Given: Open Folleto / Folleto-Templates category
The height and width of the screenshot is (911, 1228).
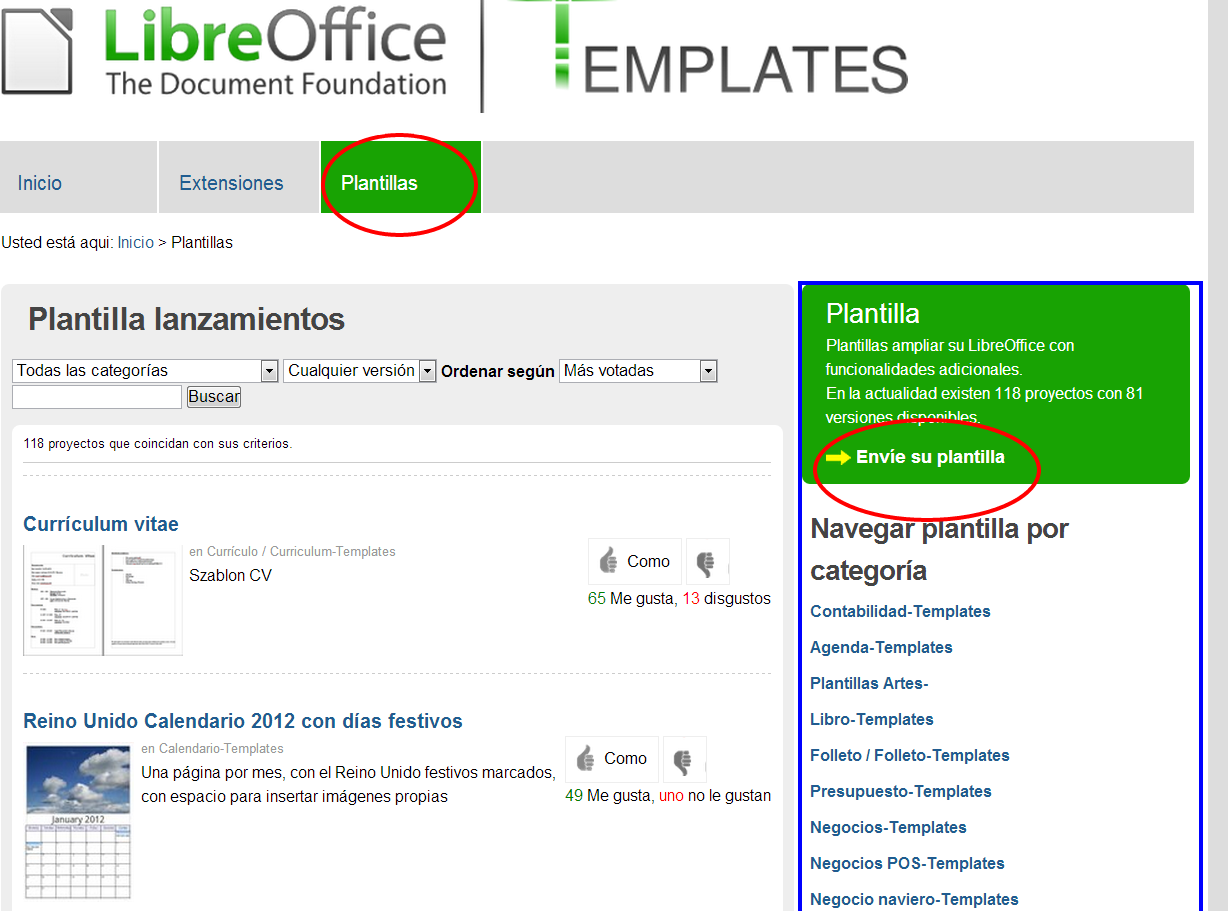Looking at the screenshot, I should click(x=910, y=755).
